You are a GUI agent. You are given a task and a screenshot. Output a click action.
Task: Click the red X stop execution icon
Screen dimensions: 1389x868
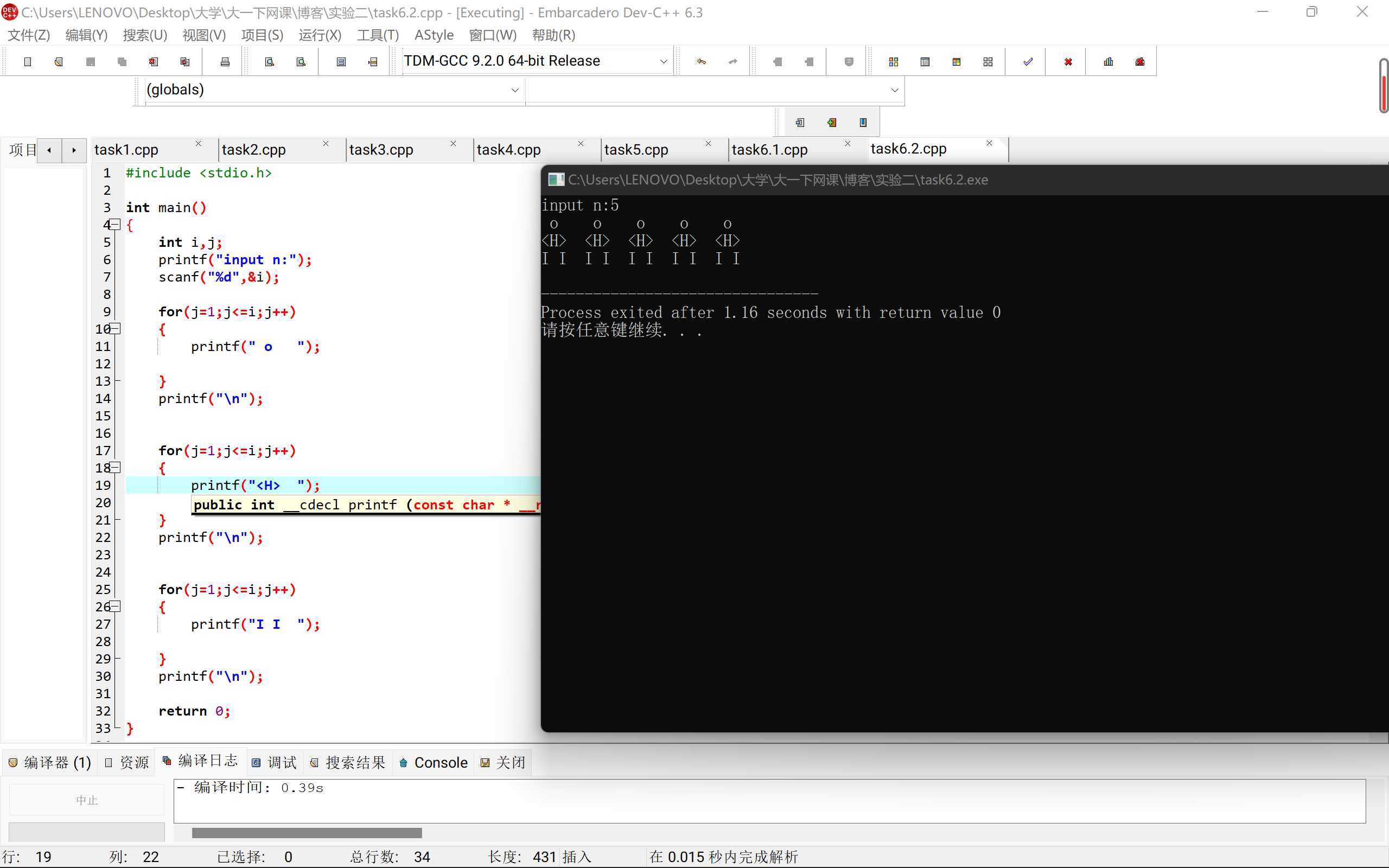[x=1068, y=61]
